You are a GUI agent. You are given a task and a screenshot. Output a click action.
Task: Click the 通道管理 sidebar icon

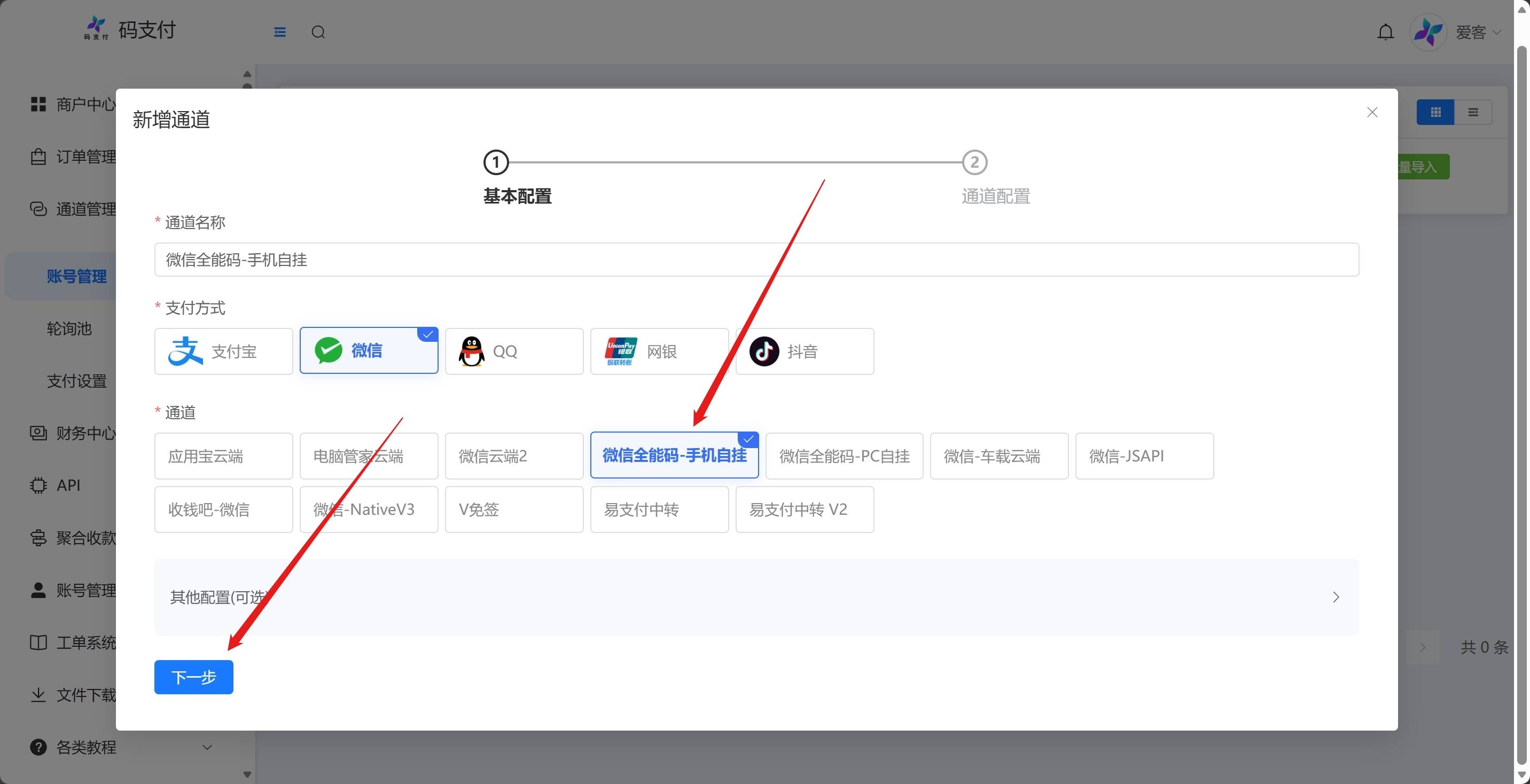pyautogui.click(x=38, y=209)
